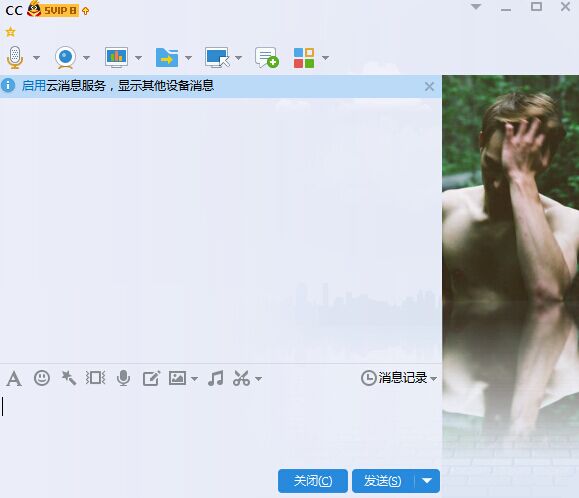
Task: Click the 发送(S) send button
Action: [x=383, y=481]
